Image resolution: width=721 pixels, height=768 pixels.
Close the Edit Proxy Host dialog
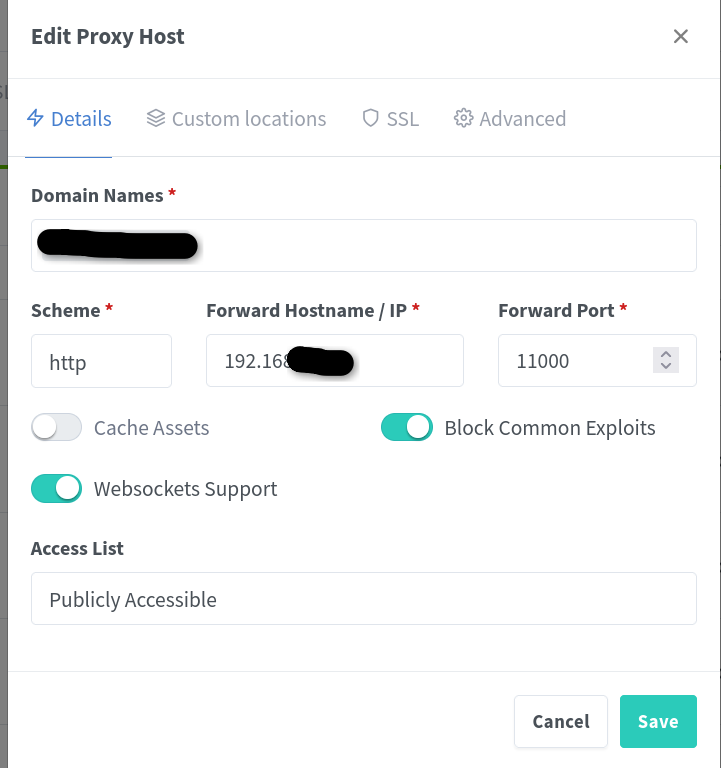[681, 37]
